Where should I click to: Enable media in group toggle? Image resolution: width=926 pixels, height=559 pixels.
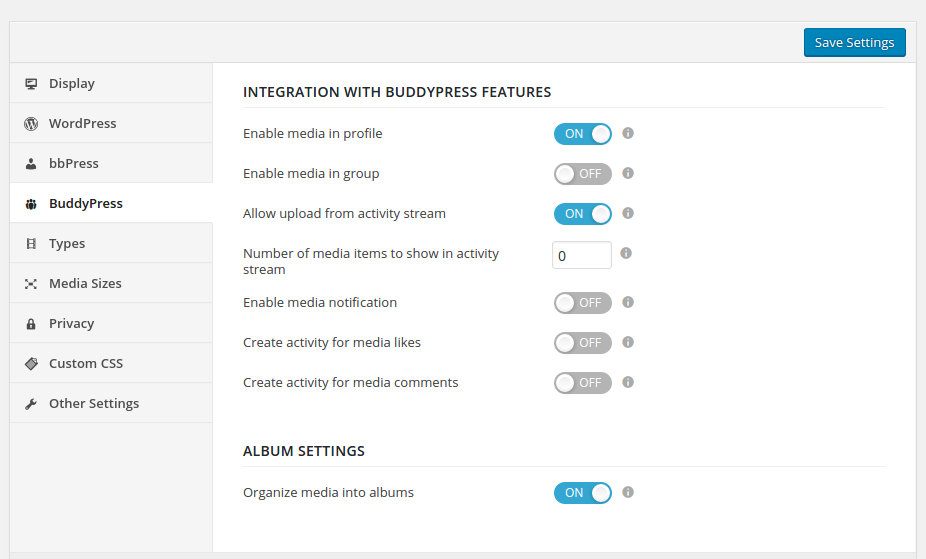(583, 174)
